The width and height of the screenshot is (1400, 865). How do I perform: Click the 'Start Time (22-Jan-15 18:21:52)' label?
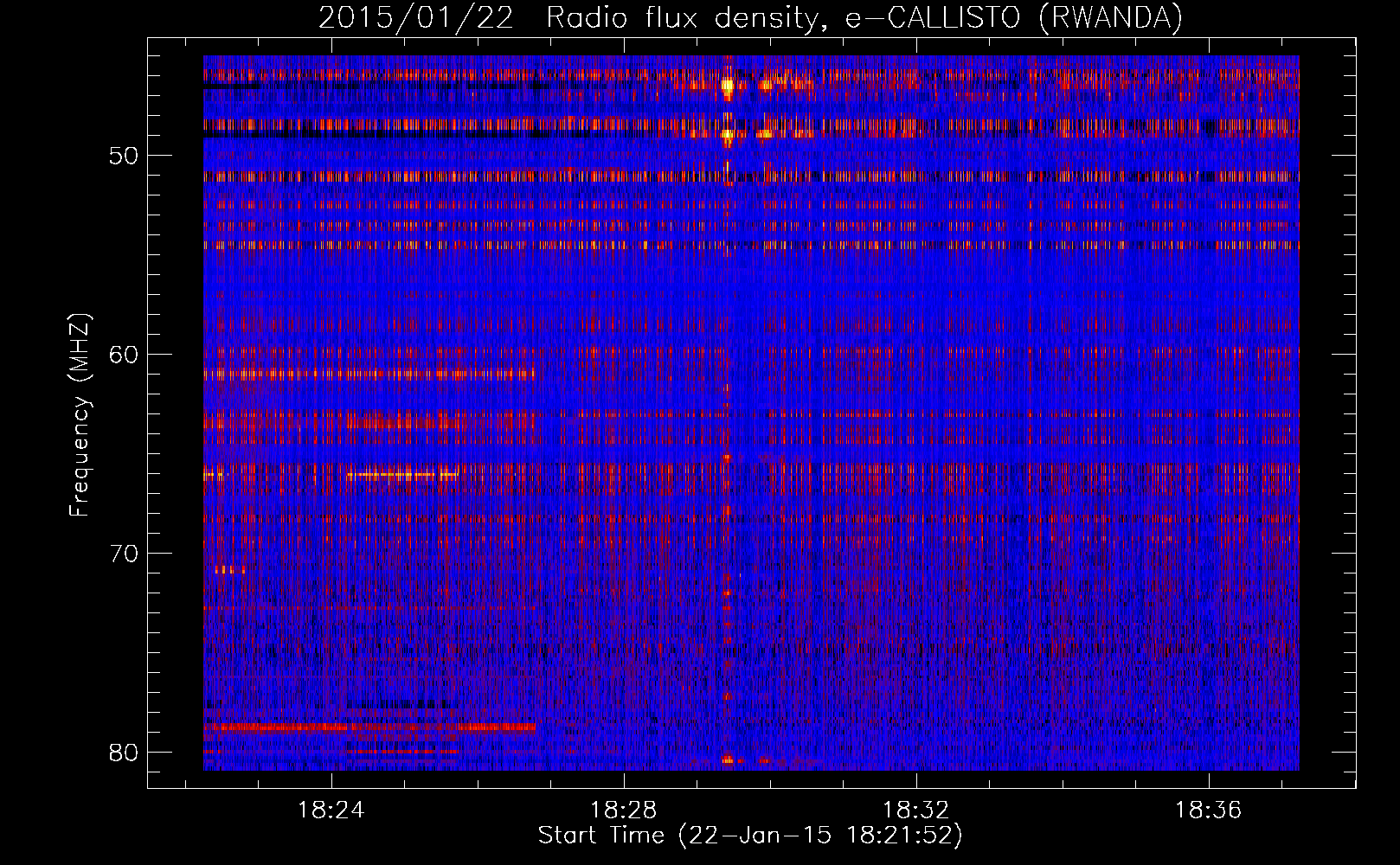click(x=750, y=836)
